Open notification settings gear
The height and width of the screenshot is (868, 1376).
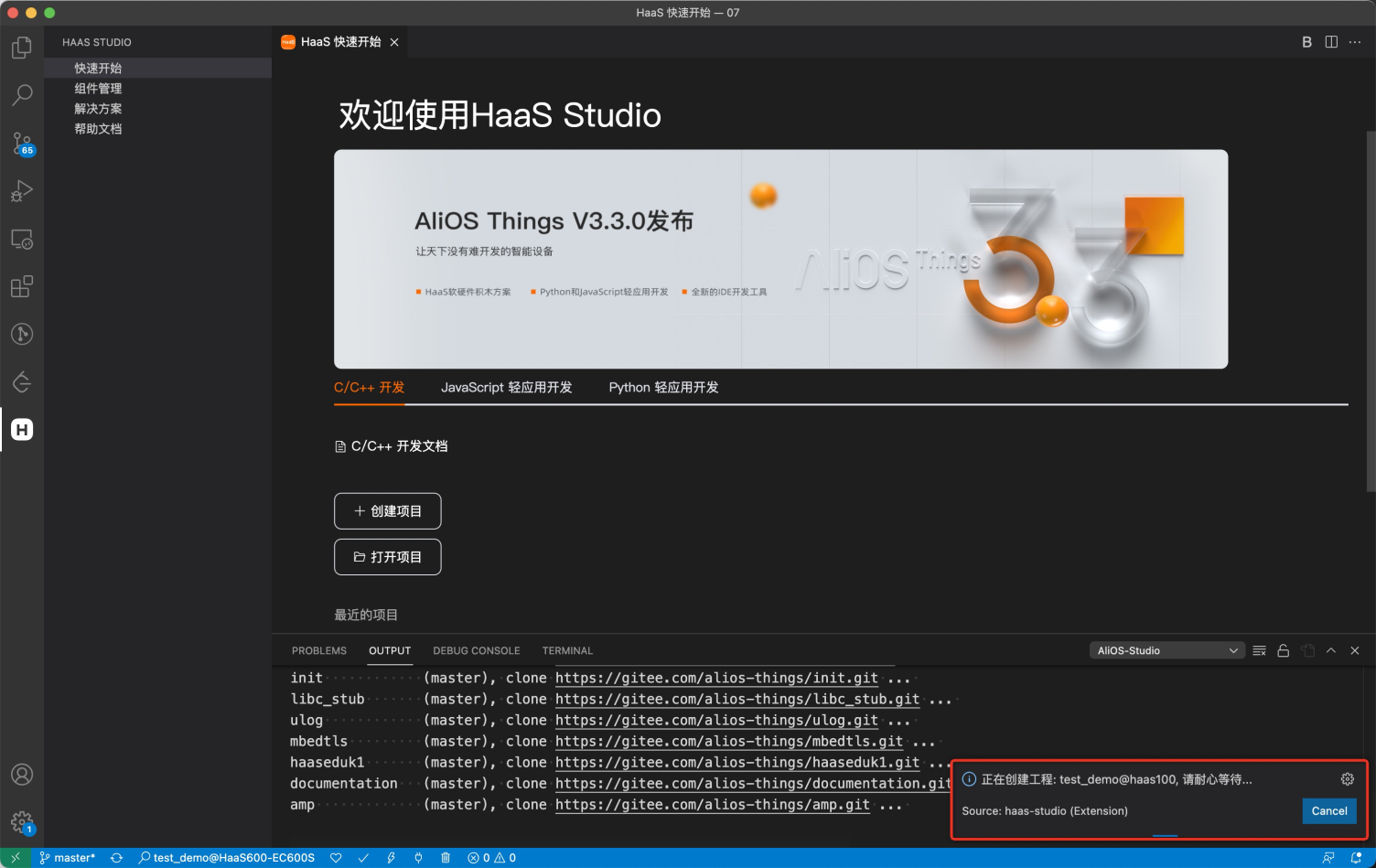1348,779
